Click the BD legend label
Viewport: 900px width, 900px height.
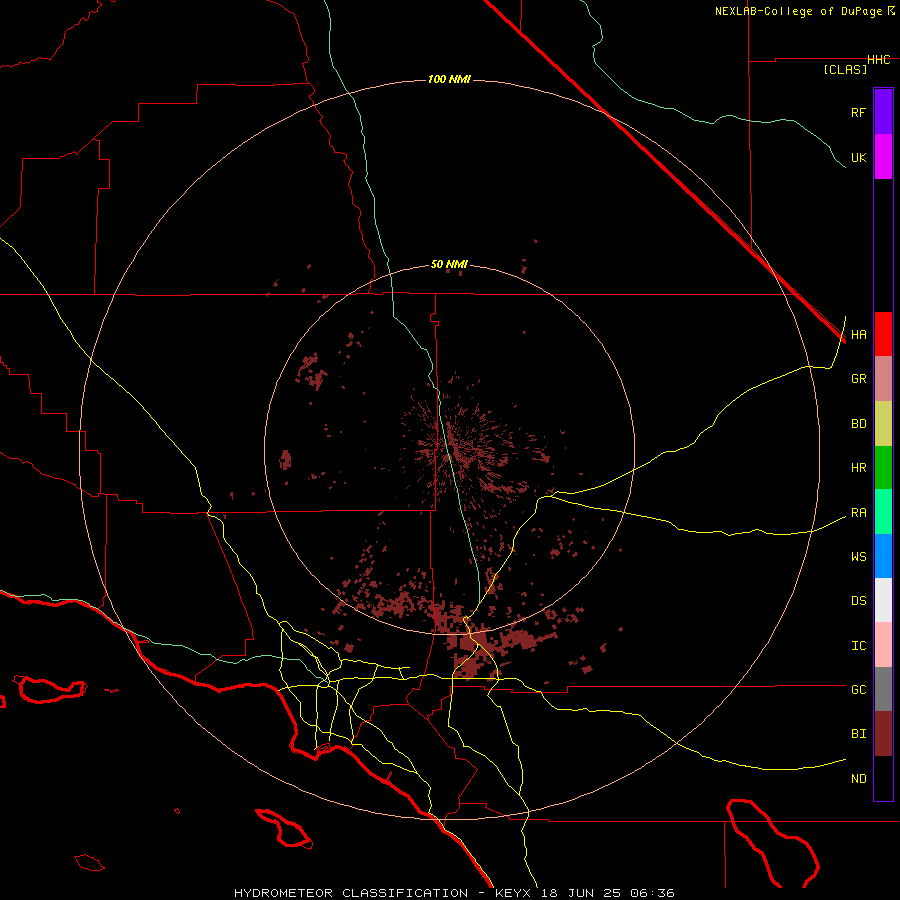tap(858, 424)
